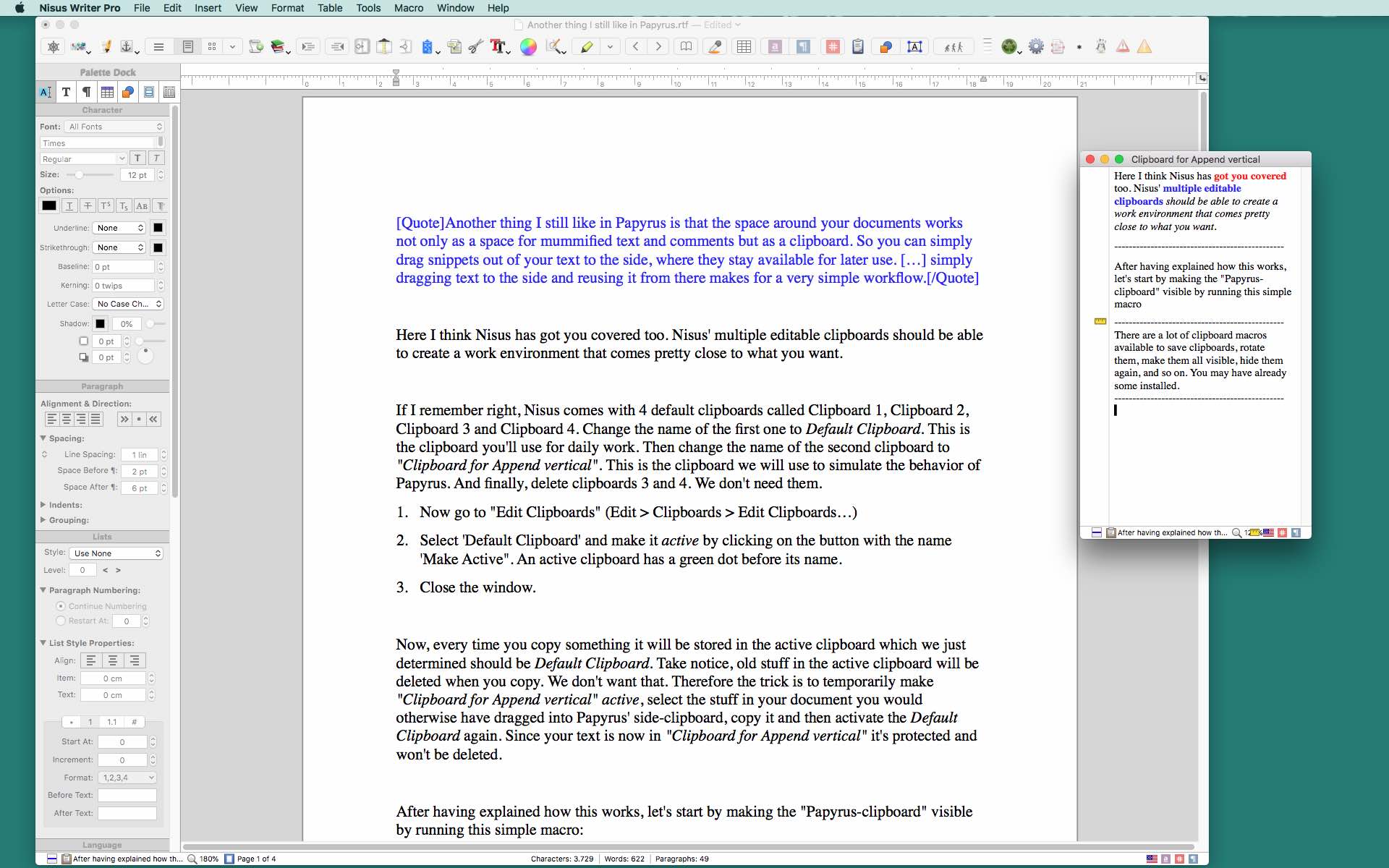Click the underline black color swatch
Screen dimensions: 1389x868
(158, 228)
